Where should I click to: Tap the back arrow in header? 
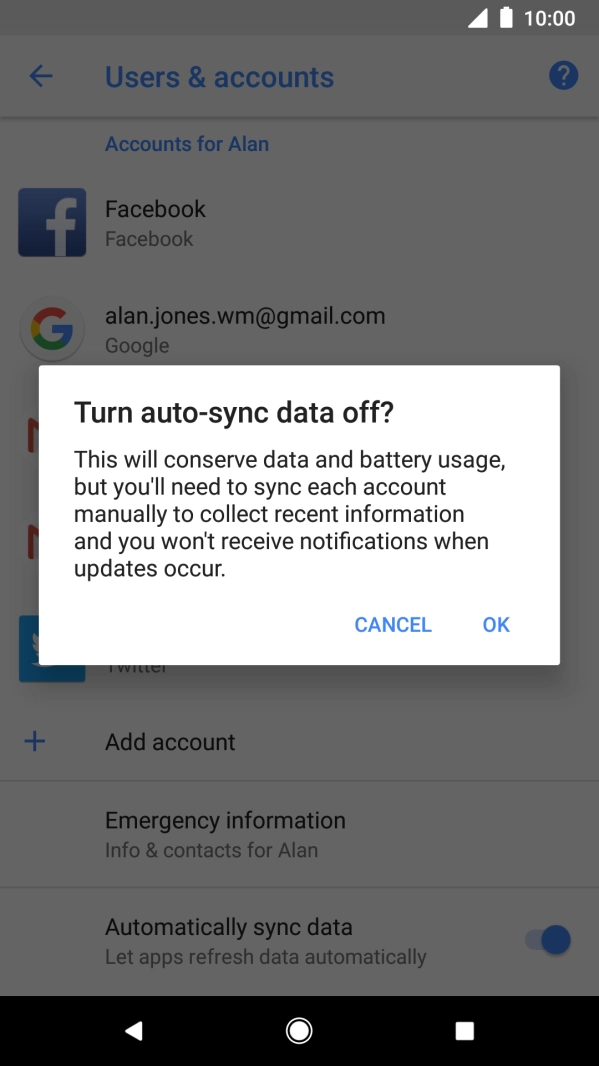pyautogui.click(x=41, y=76)
